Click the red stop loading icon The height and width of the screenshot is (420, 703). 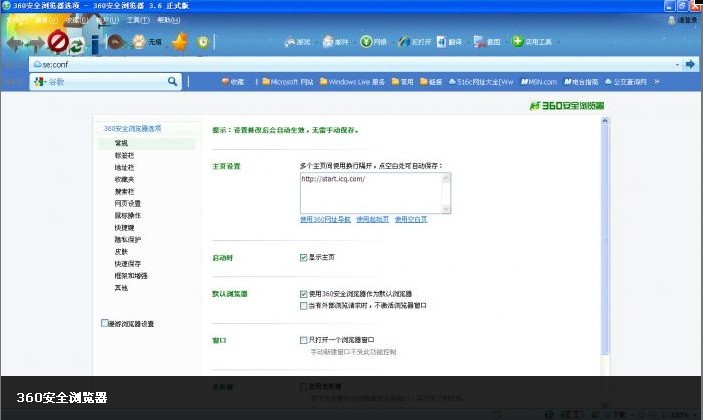point(58,42)
